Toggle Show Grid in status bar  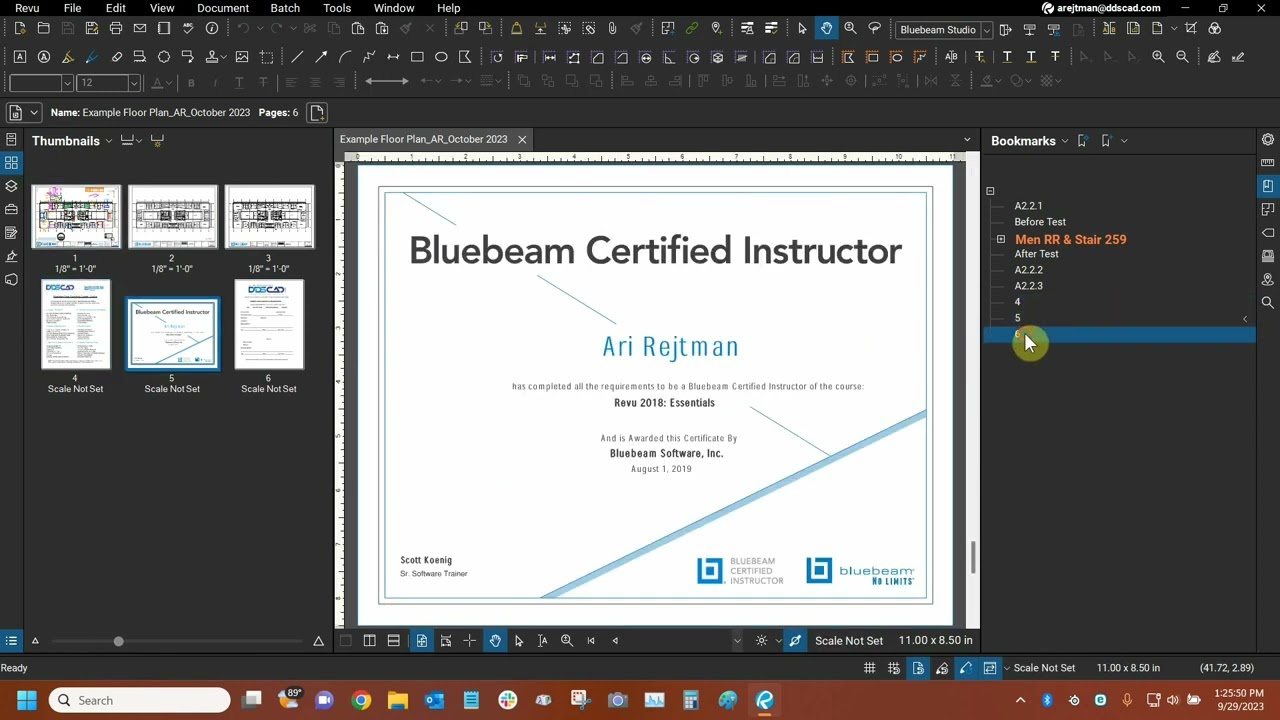(x=869, y=668)
